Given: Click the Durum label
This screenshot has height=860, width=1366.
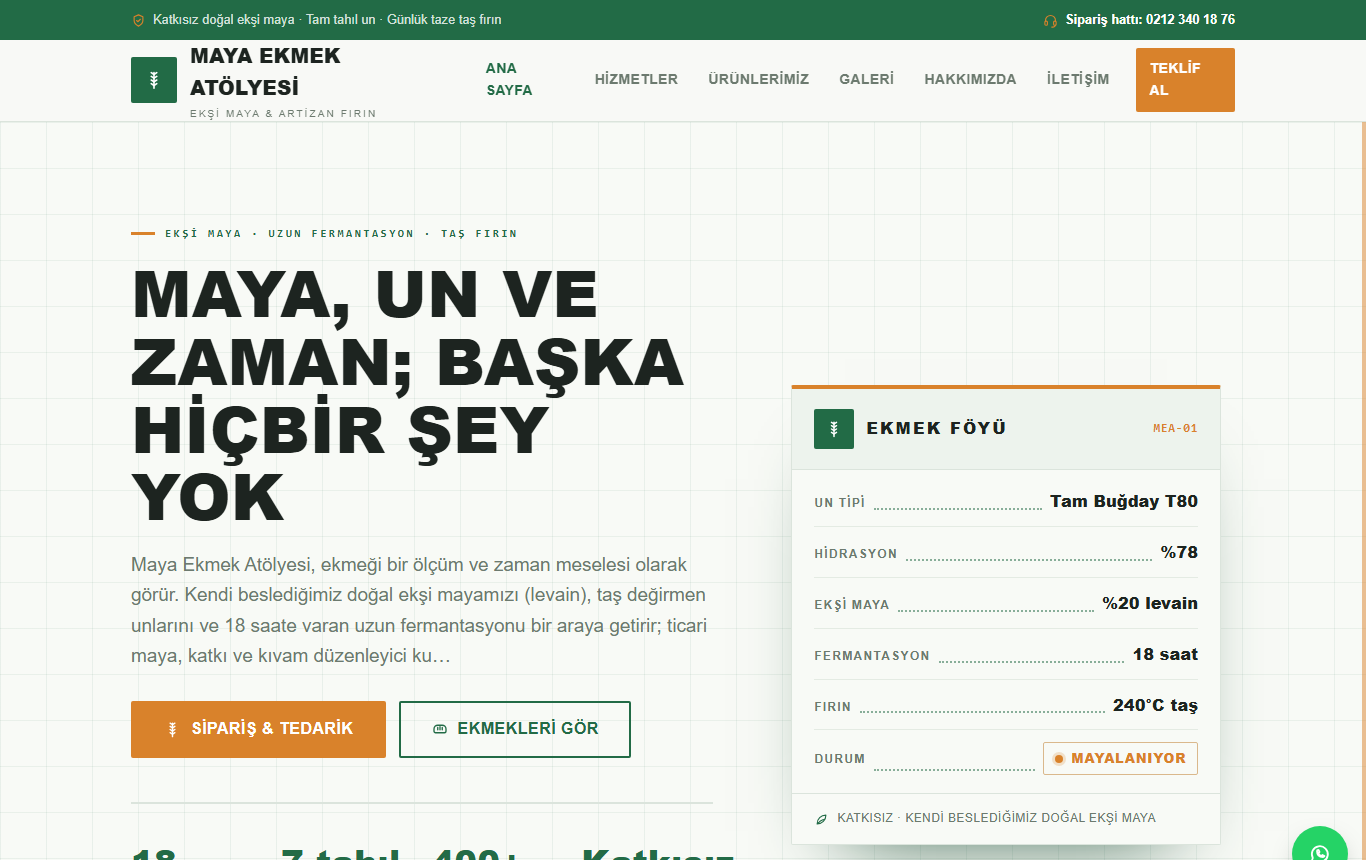Looking at the screenshot, I should pyautogui.click(x=840, y=759).
